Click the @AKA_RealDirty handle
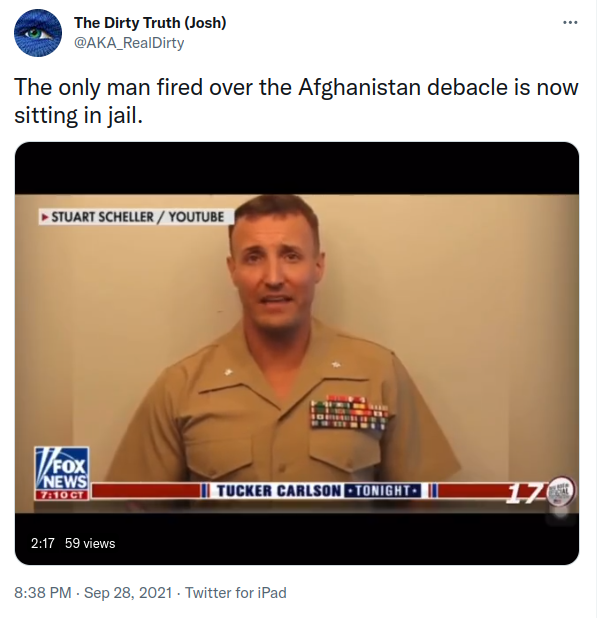Image resolution: width=607 pixels, height=618 pixels. [x=129, y=43]
